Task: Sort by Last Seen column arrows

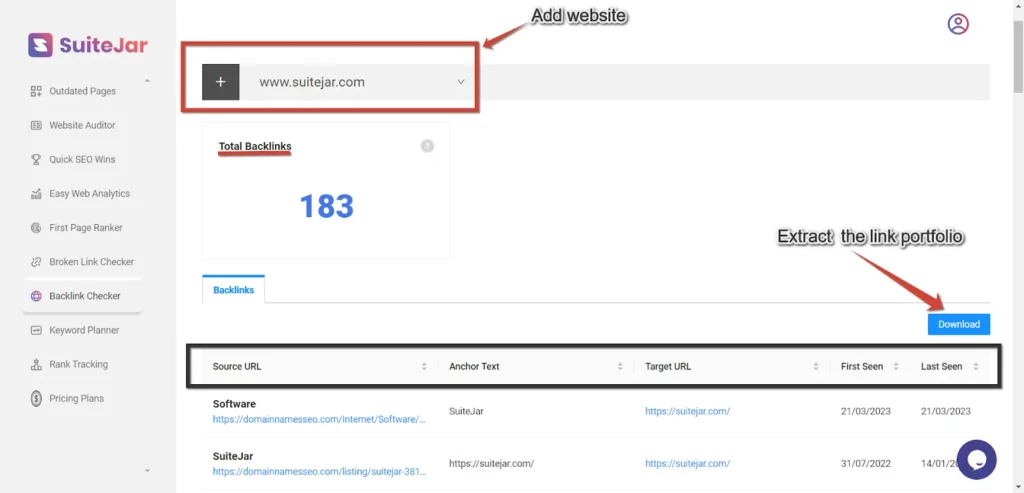Action: [976, 367]
